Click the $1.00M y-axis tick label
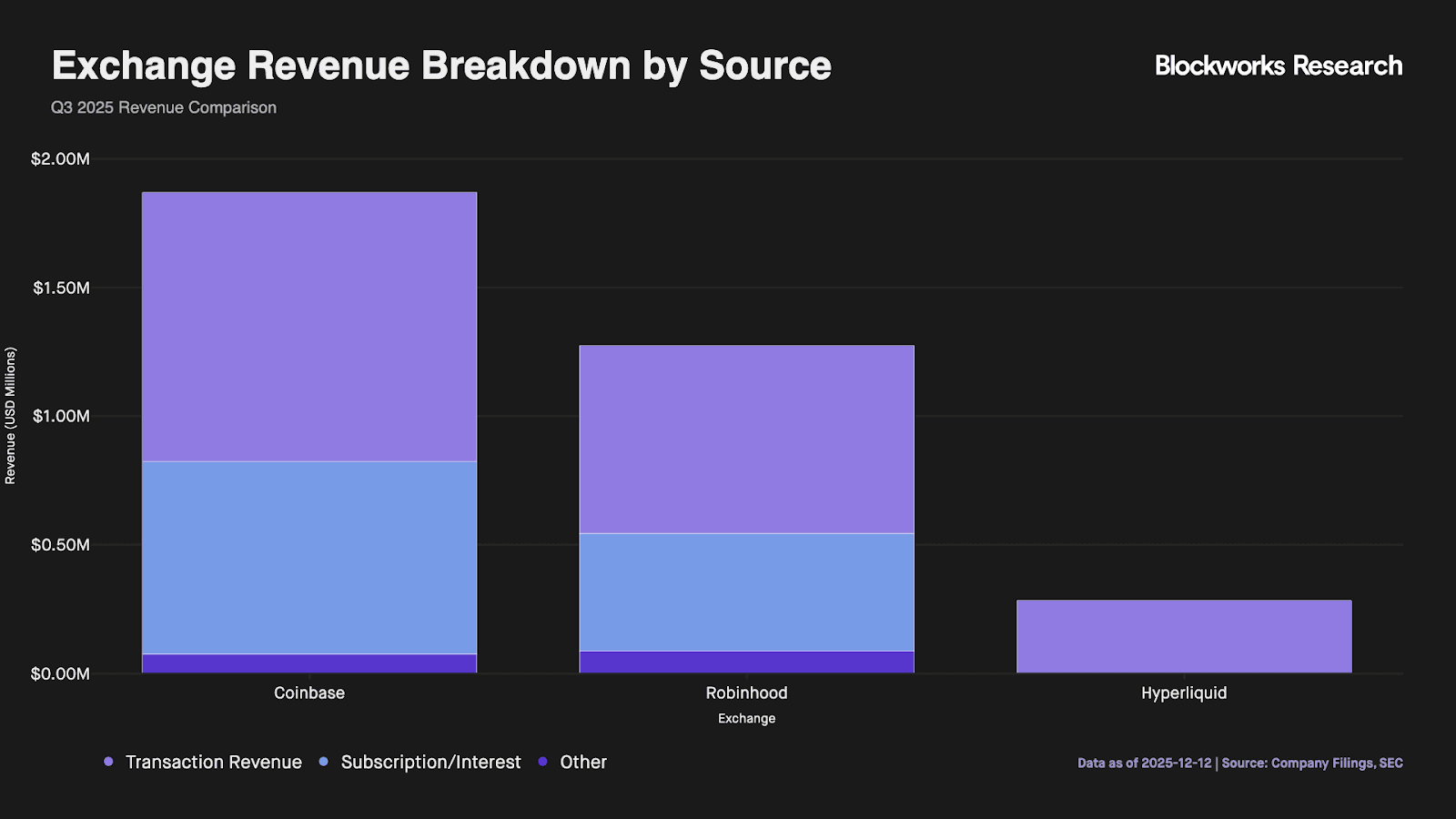The height and width of the screenshot is (819, 1456). tap(61, 416)
